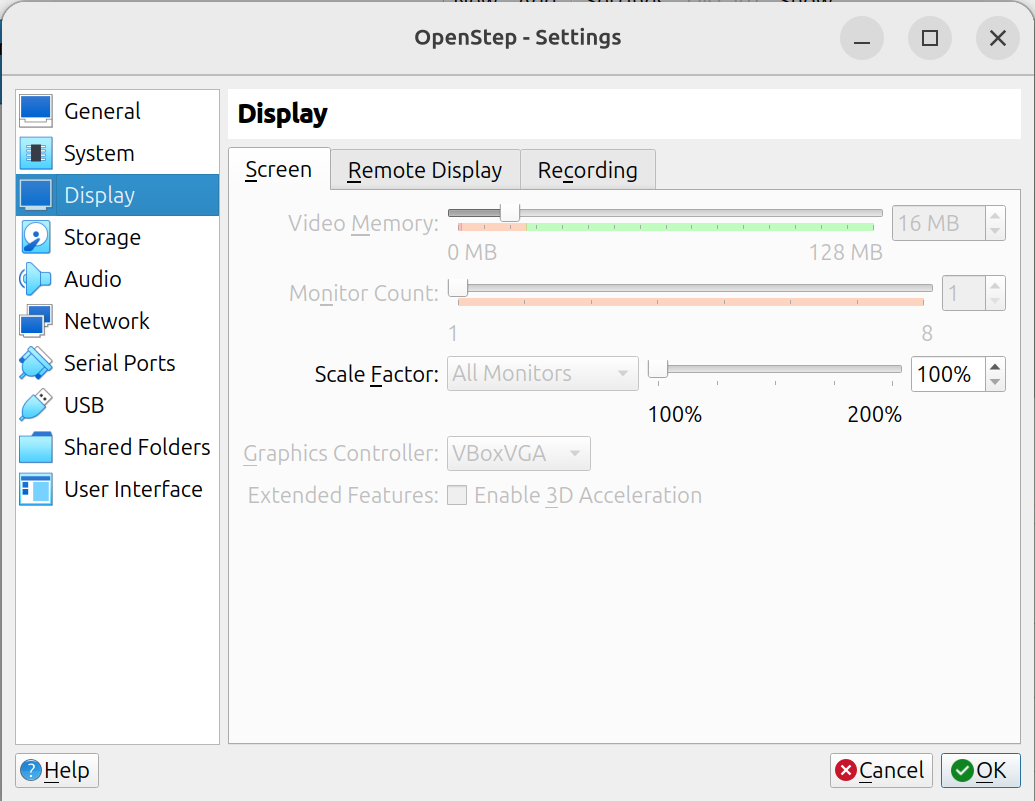Select the Shared Folders folder icon
The width and height of the screenshot is (1035, 801).
click(x=36, y=447)
